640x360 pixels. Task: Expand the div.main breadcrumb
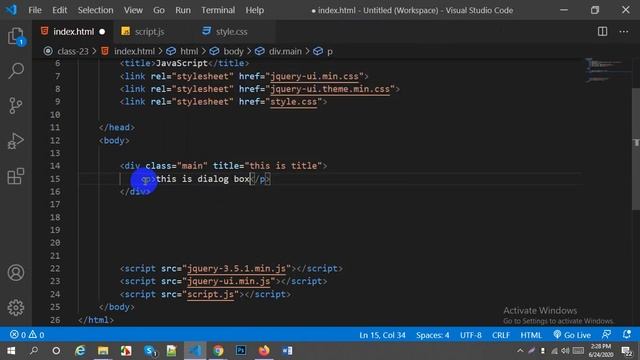[x=285, y=51]
